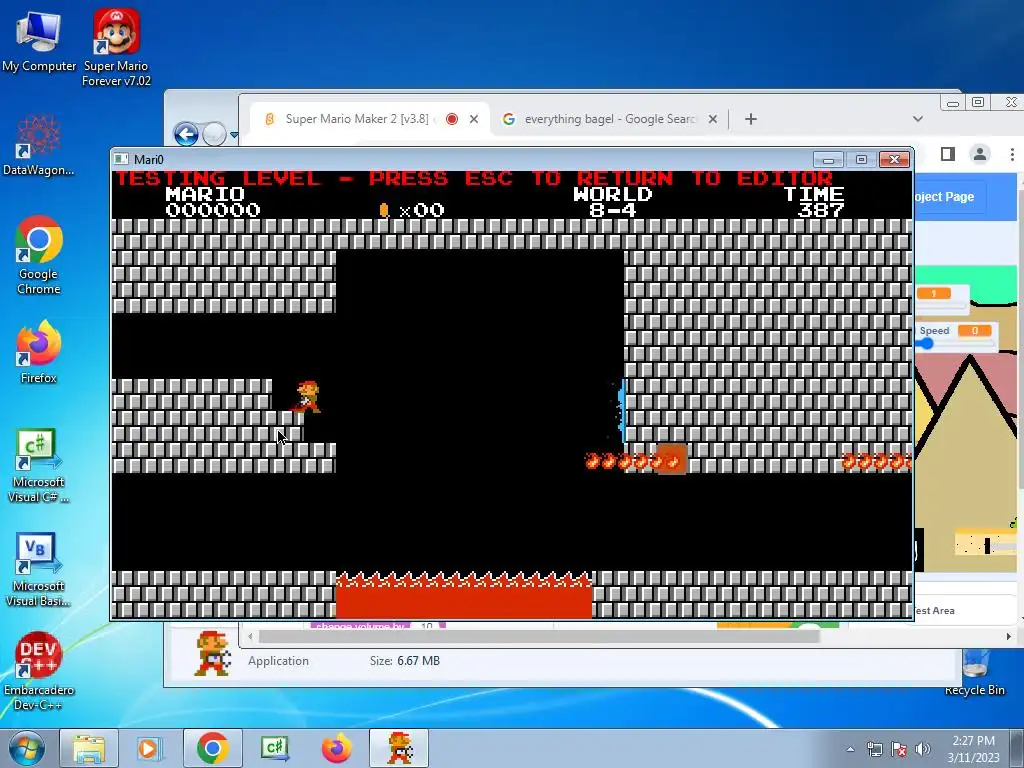Click the Explorer window forward arrow
The height and width of the screenshot is (768, 1024).
tap(214, 135)
